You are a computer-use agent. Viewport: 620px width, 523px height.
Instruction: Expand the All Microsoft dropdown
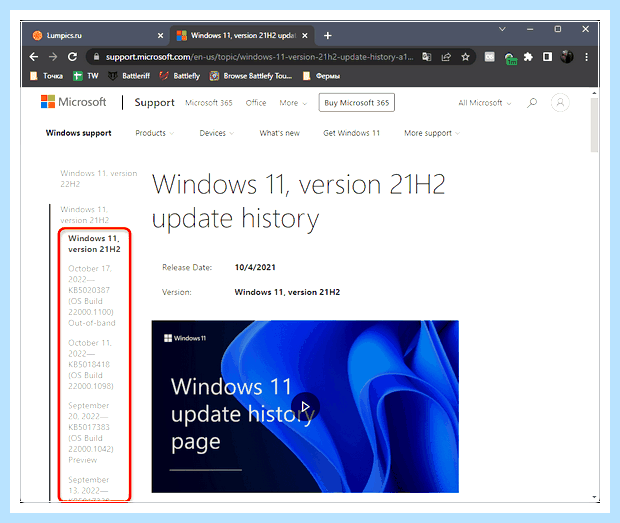484,103
